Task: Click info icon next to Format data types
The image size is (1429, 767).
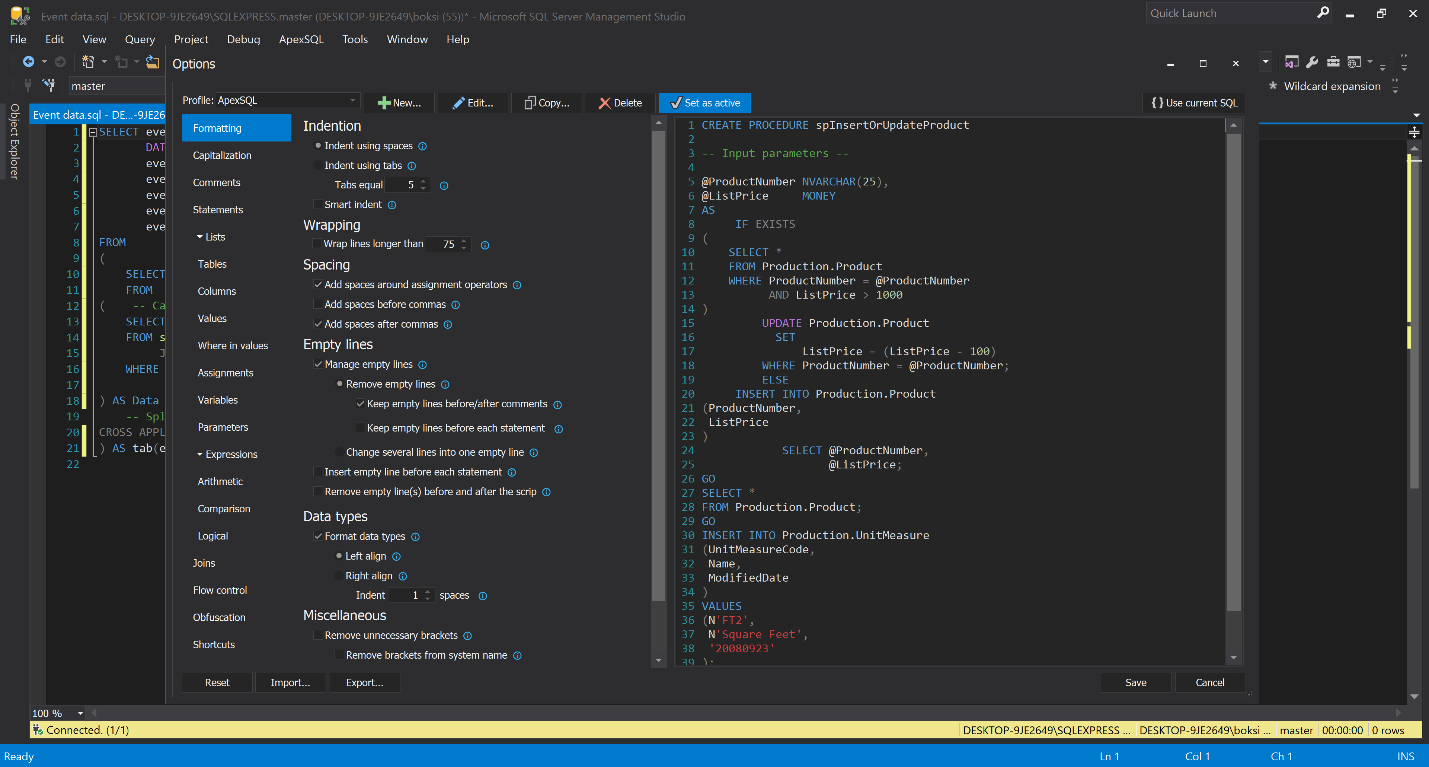Action: click(416, 537)
